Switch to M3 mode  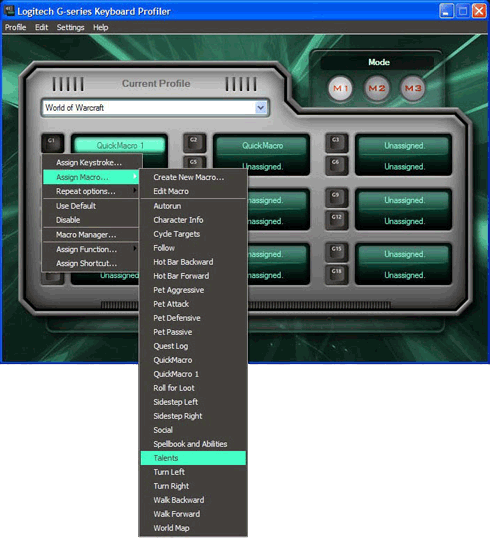click(413, 88)
